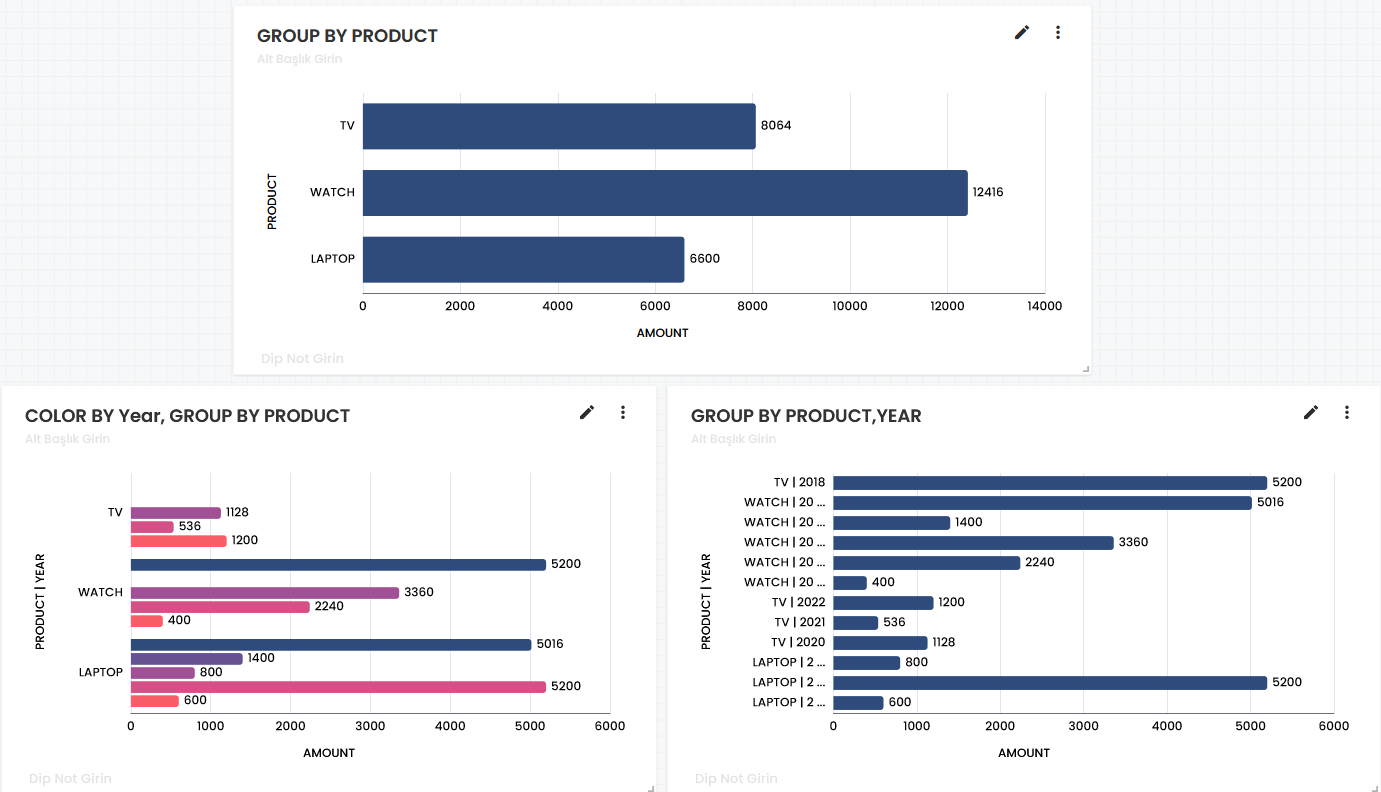The width and height of the screenshot is (1381, 792).
Task: Click the dark blue 5016 bar in COLOR BY Year chart
Action: pyautogui.click(x=331, y=645)
